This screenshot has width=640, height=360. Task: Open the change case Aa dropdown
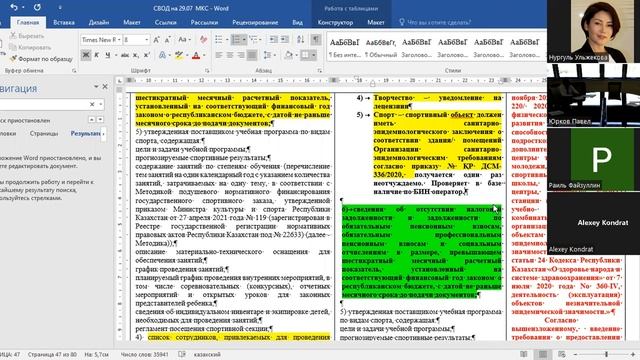click(x=184, y=40)
